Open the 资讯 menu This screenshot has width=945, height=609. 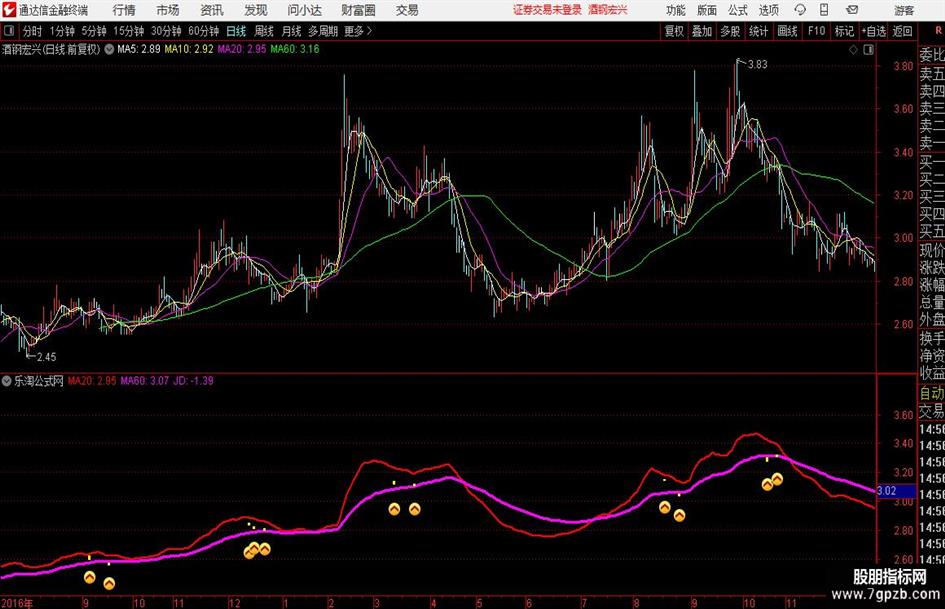(212, 10)
